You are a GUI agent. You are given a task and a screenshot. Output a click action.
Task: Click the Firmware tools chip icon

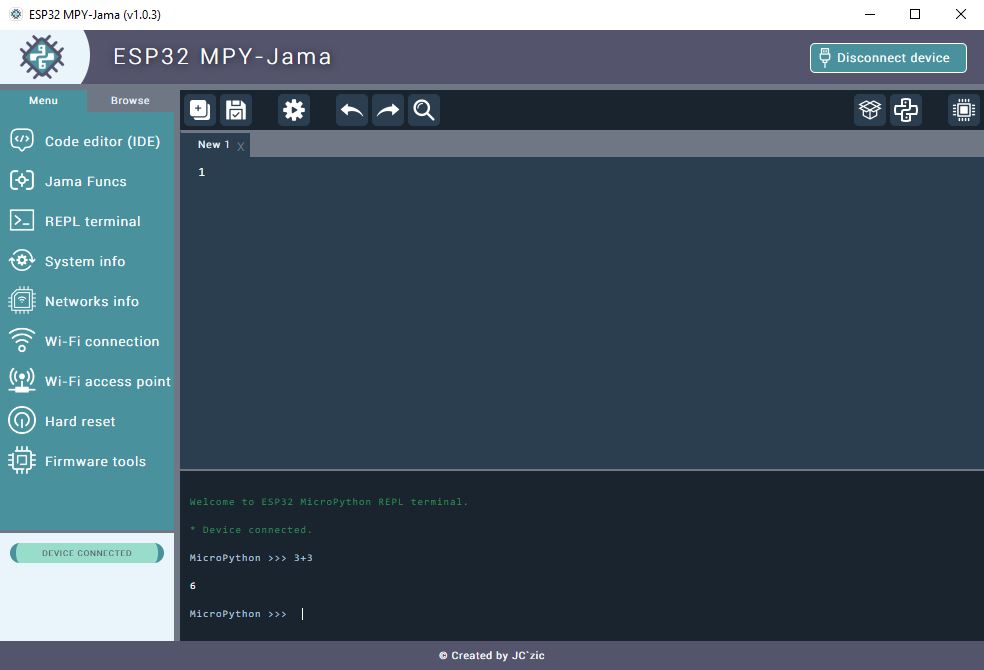click(22, 460)
